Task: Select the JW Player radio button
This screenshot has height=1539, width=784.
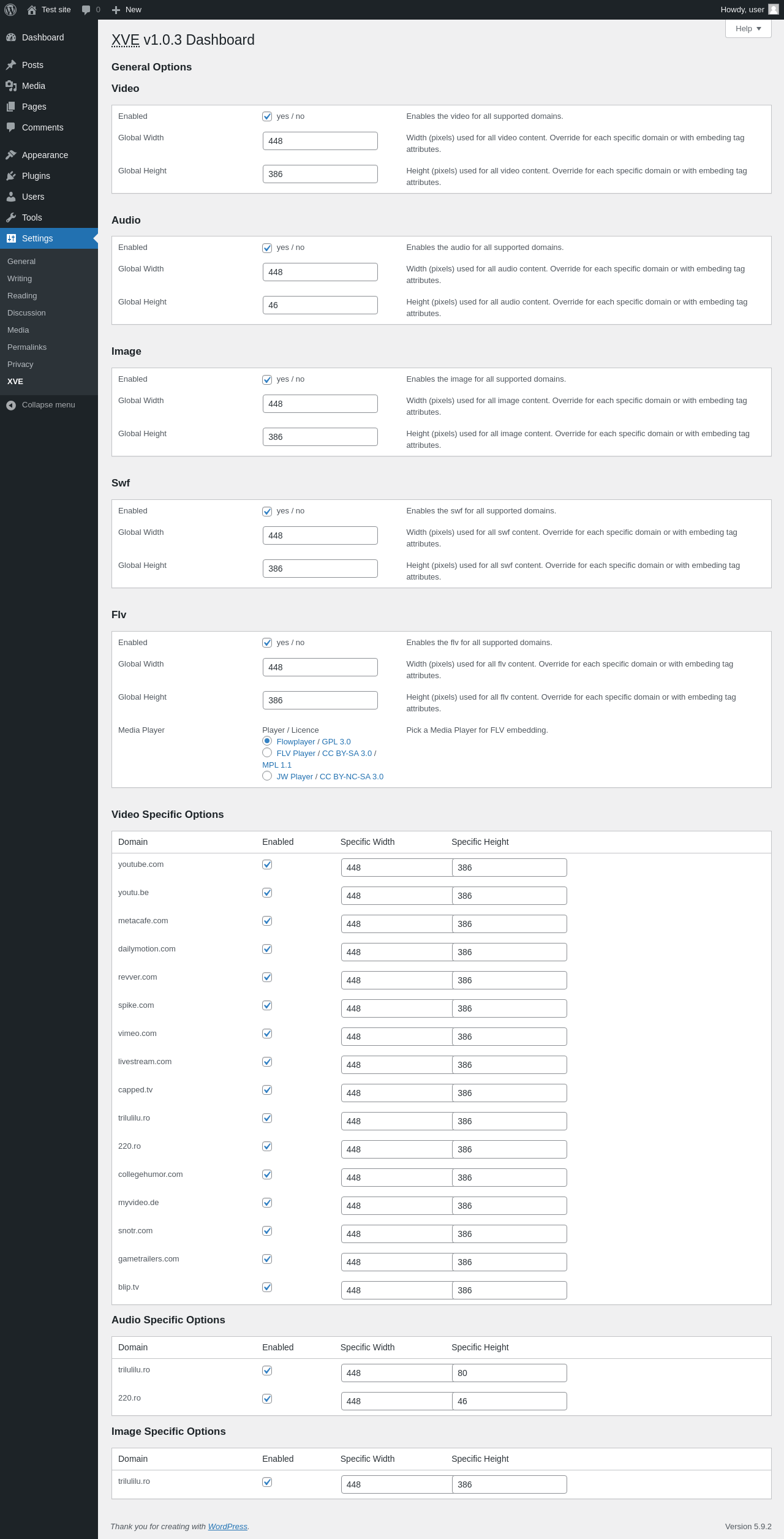Action: pyautogui.click(x=267, y=776)
